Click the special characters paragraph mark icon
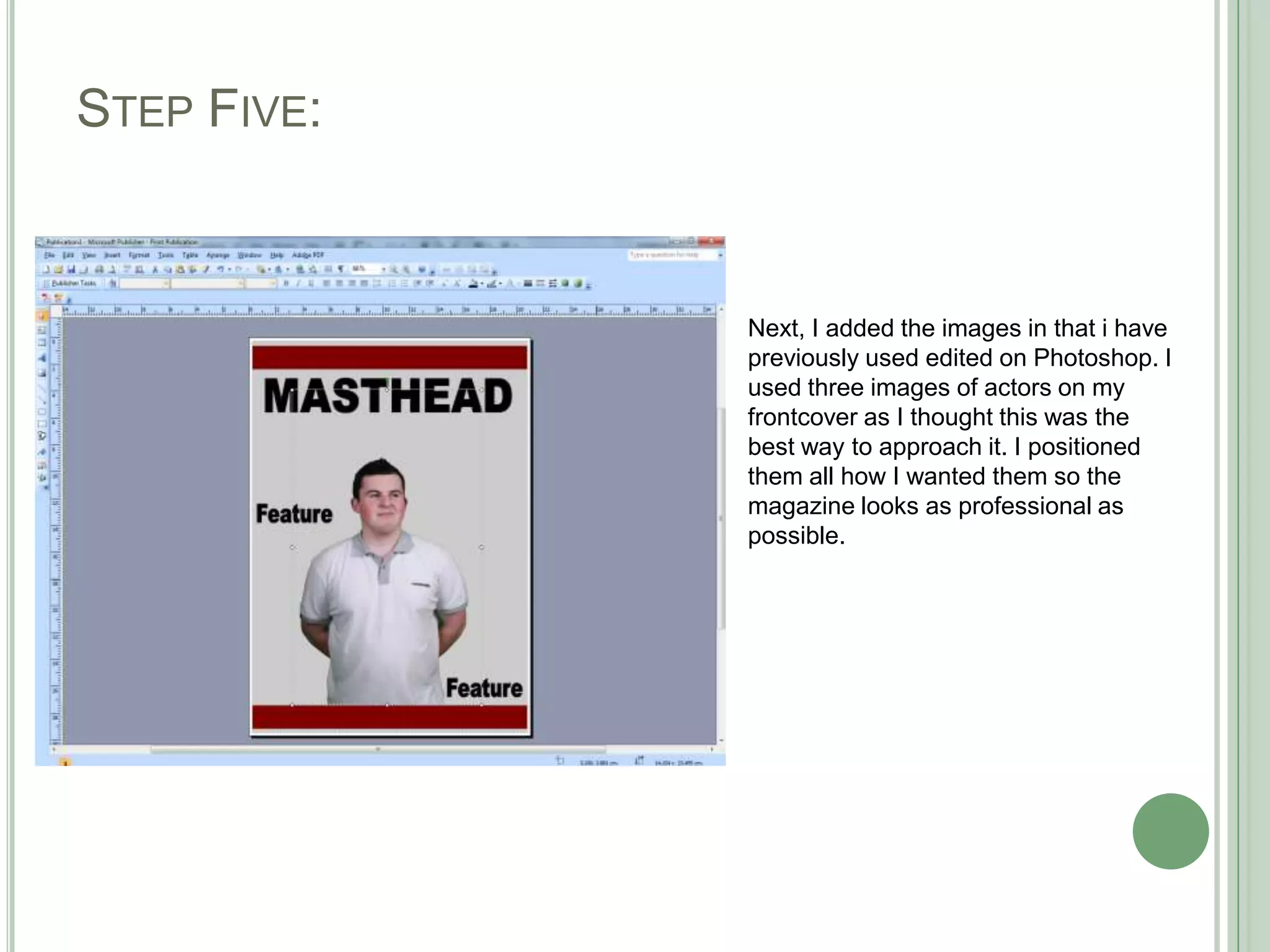The width and height of the screenshot is (1270, 952). click(x=341, y=269)
